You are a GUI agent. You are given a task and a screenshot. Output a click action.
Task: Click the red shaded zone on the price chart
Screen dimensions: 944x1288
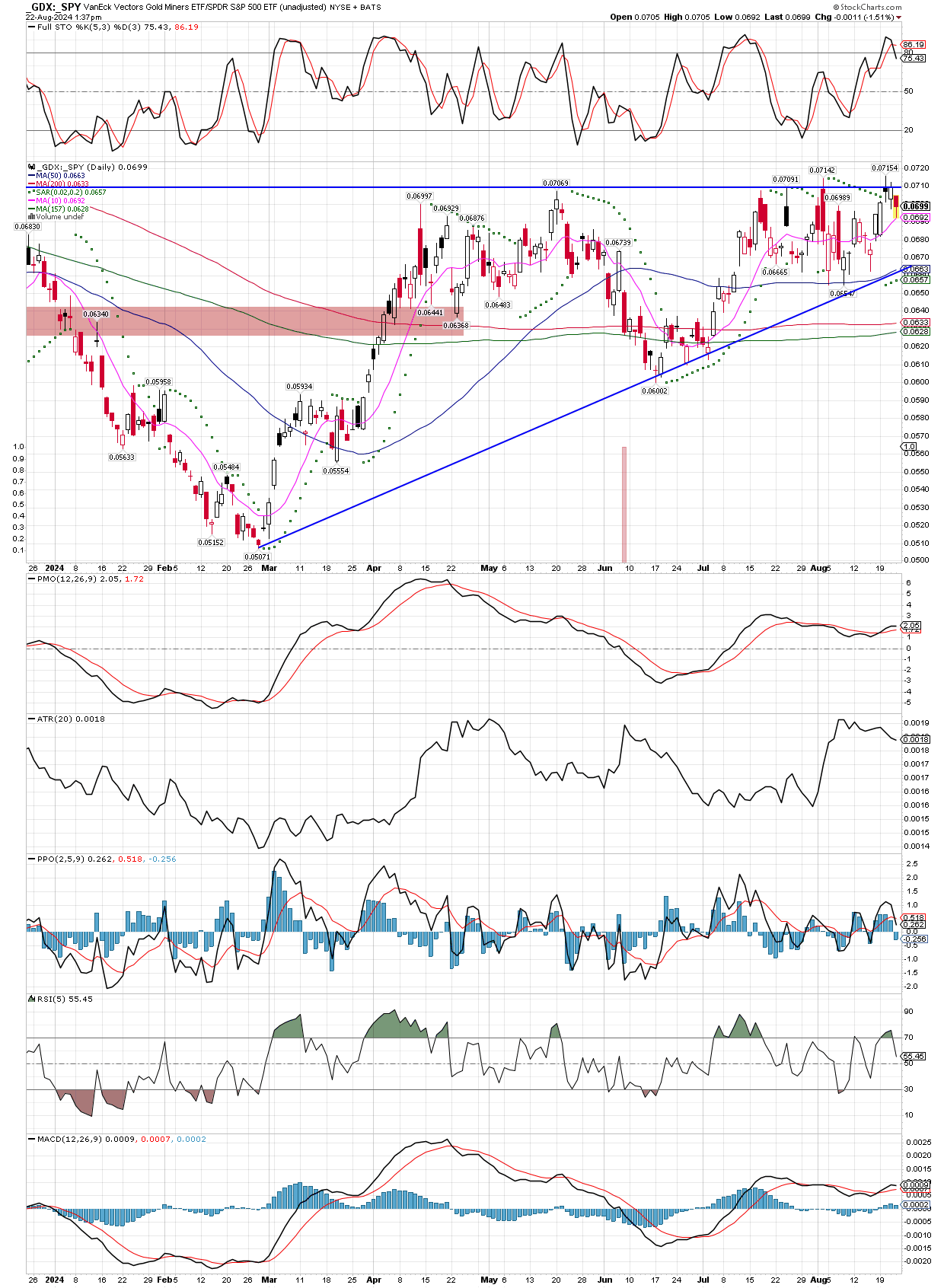coord(244,320)
